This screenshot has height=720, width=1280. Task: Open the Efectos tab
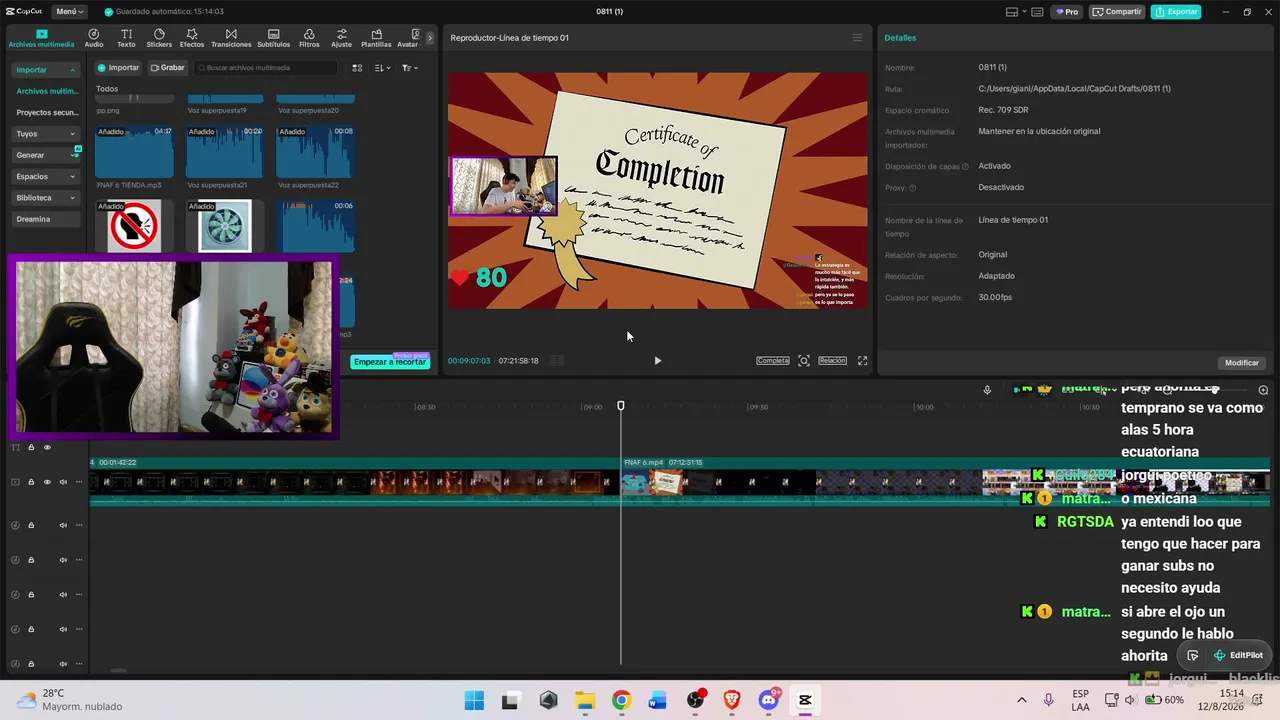(192, 38)
